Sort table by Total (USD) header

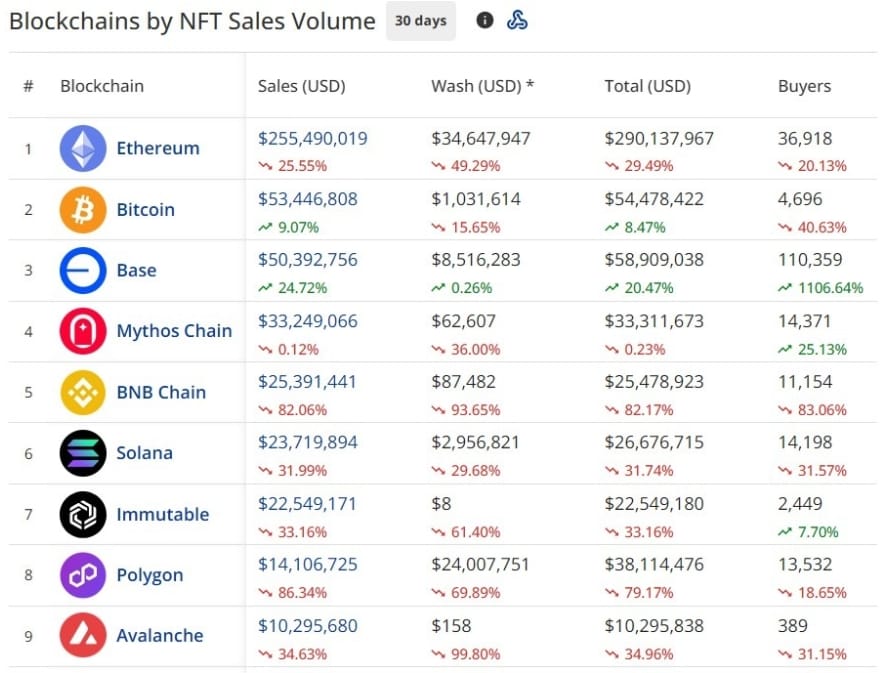647,86
